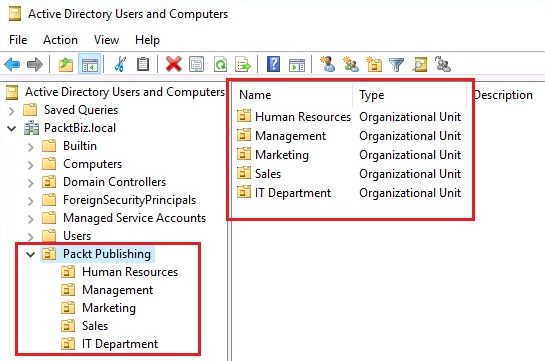The width and height of the screenshot is (545, 361).
Task: Collapse the PacktBiz.local domain node
Action: (x=11, y=129)
